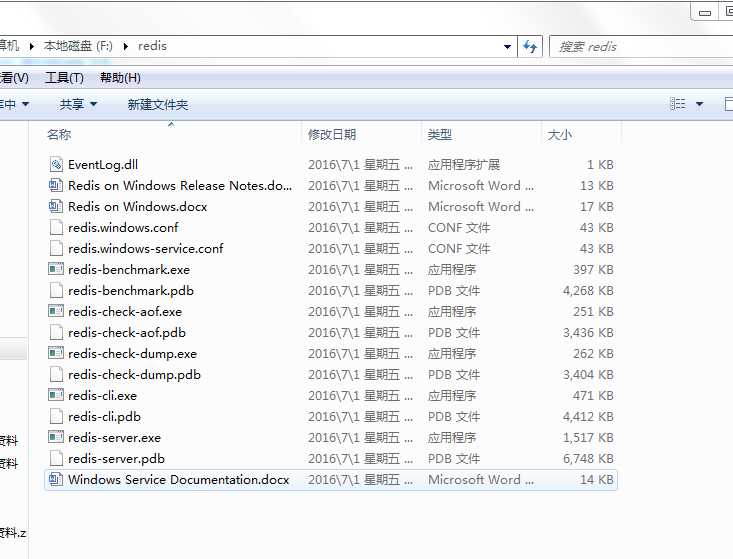Expand the arrow before redis in address bar
Image resolution: width=733 pixels, height=559 pixels.
126,46
